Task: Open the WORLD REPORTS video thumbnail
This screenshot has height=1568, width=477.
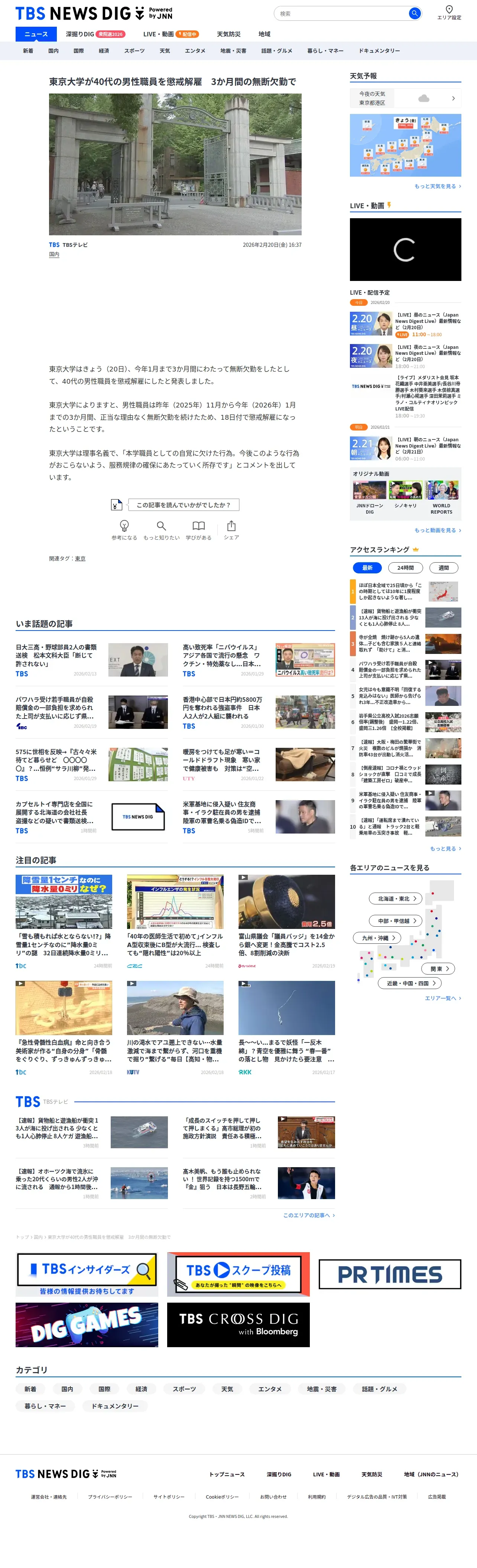Action: (442, 490)
